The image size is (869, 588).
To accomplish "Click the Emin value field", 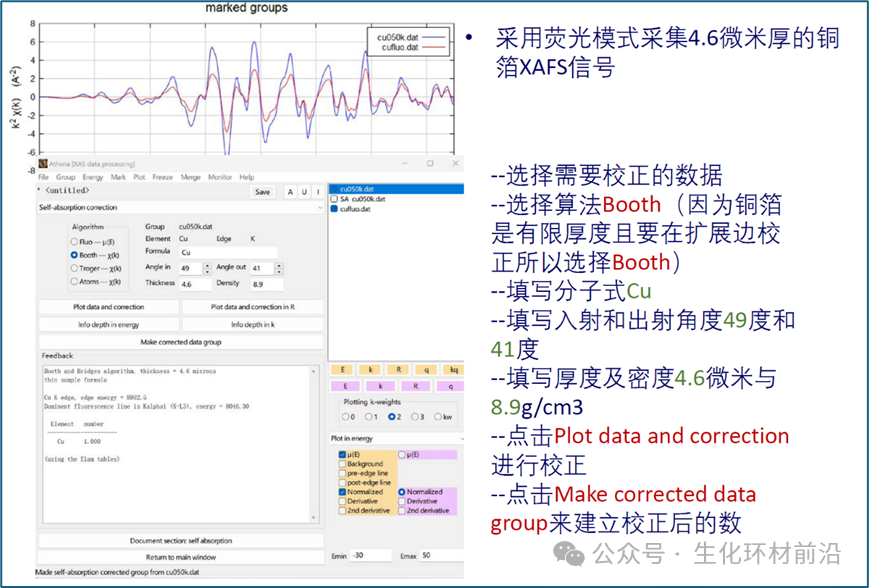I will pos(371,555).
